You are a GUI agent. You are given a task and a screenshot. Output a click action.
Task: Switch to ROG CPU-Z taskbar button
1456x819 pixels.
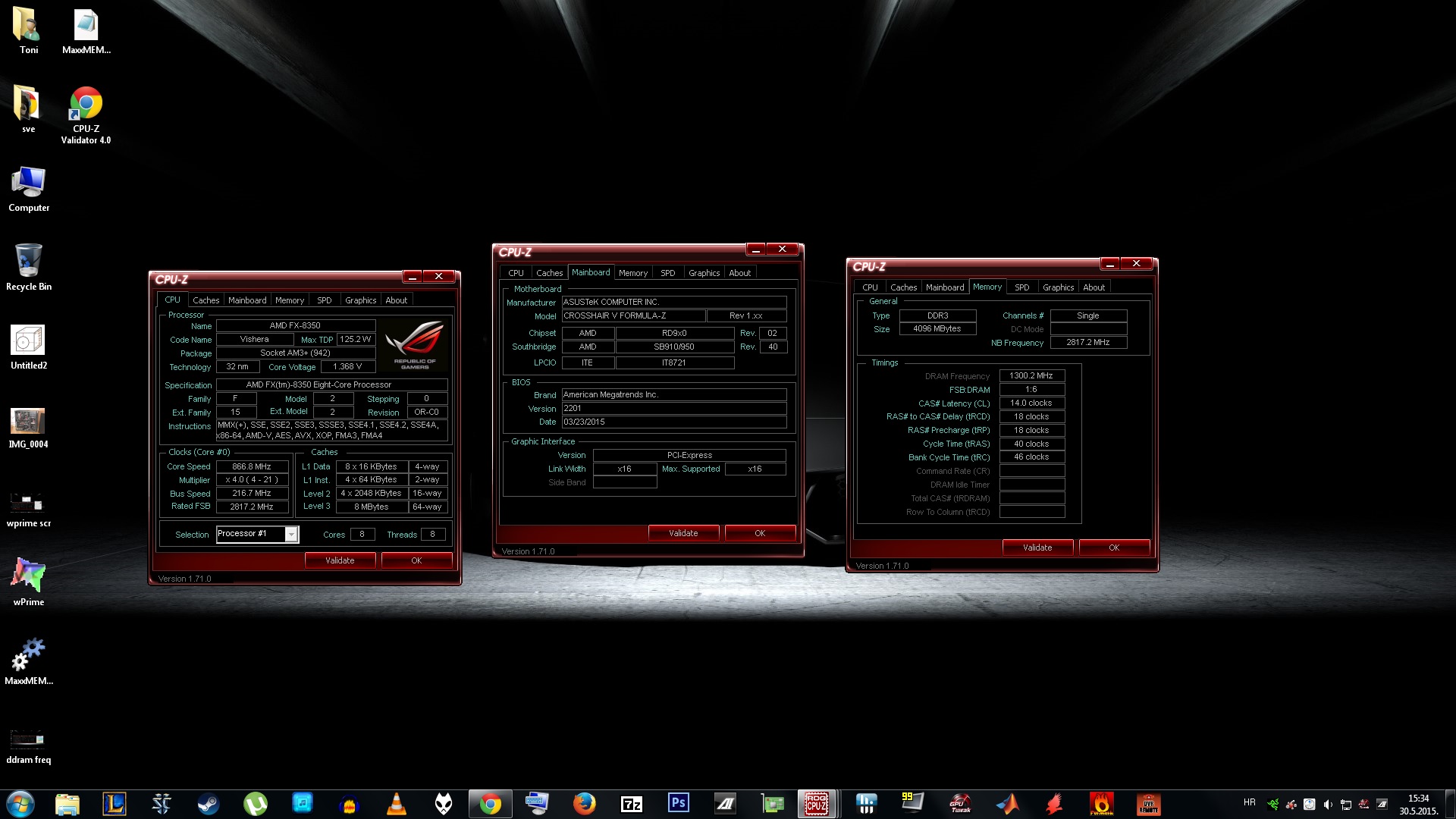pyautogui.click(x=817, y=804)
